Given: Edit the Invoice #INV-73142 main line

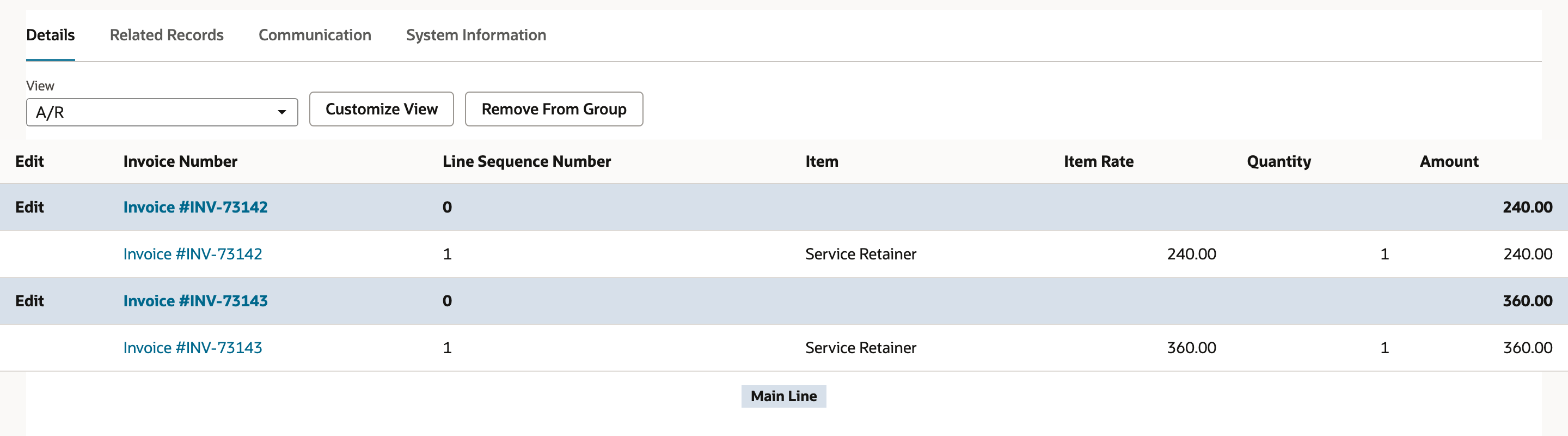Looking at the screenshot, I should coord(29,207).
